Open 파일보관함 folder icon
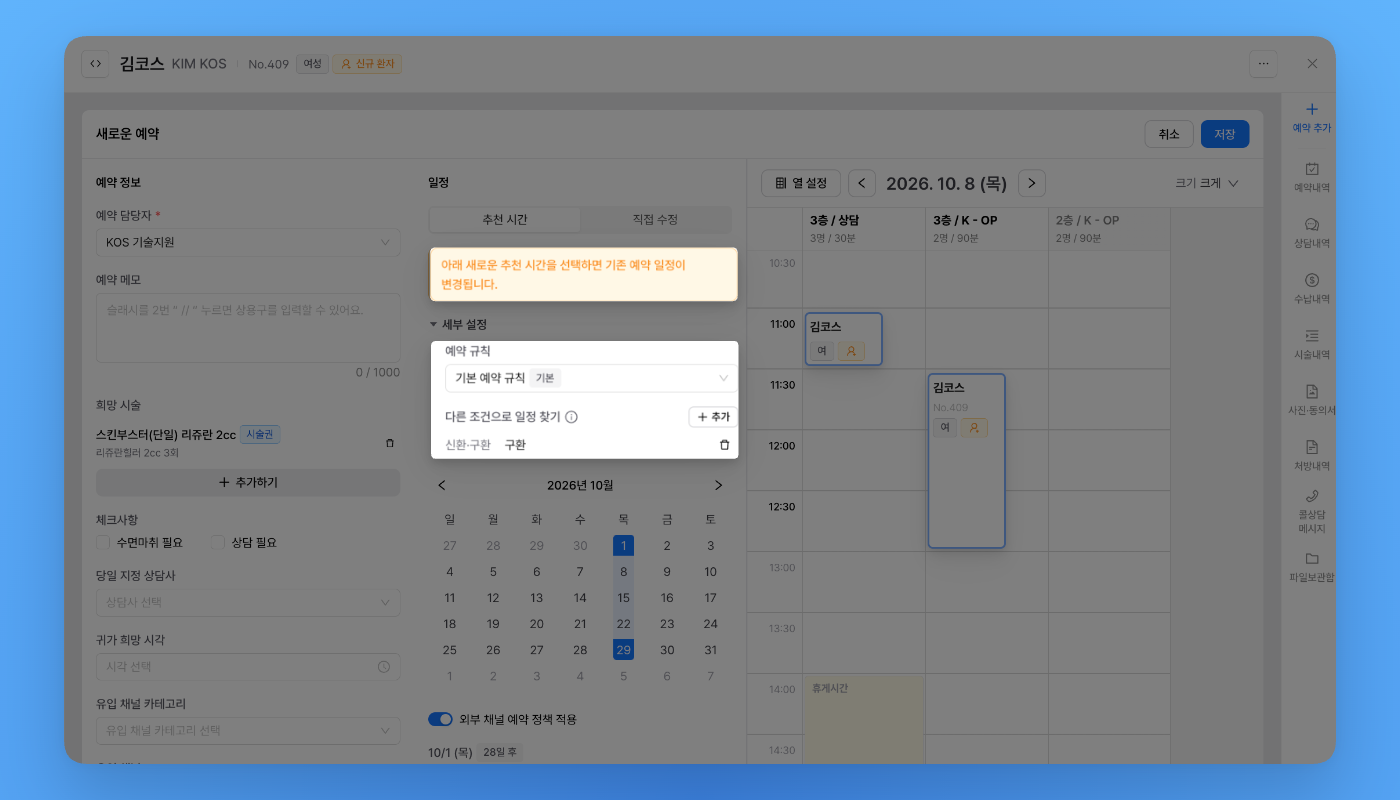The image size is (1400, 800). tap(1312, 558)
